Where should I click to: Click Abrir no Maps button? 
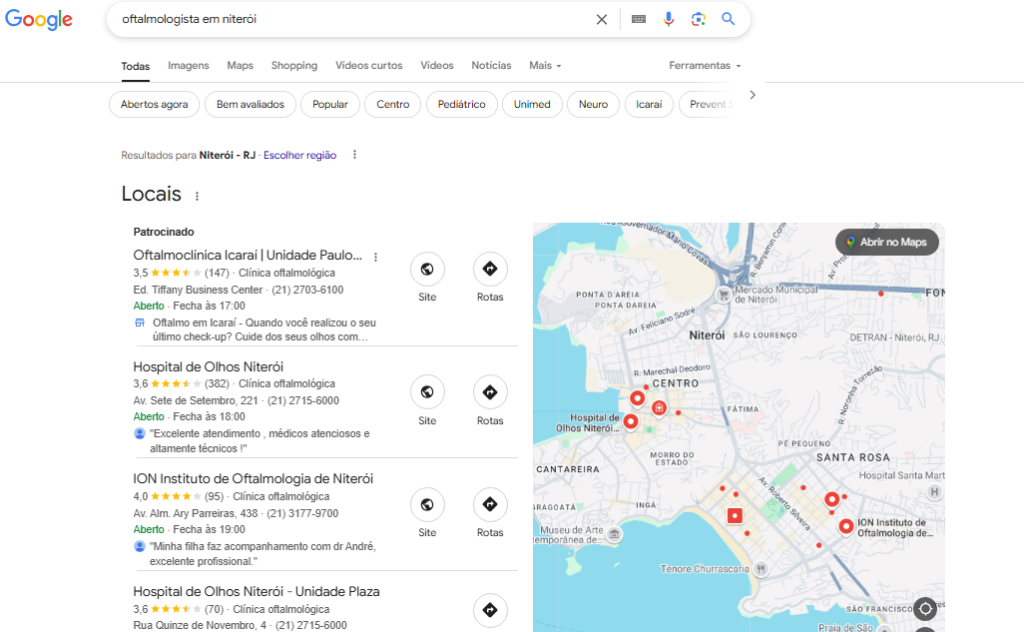click(887, 242)
